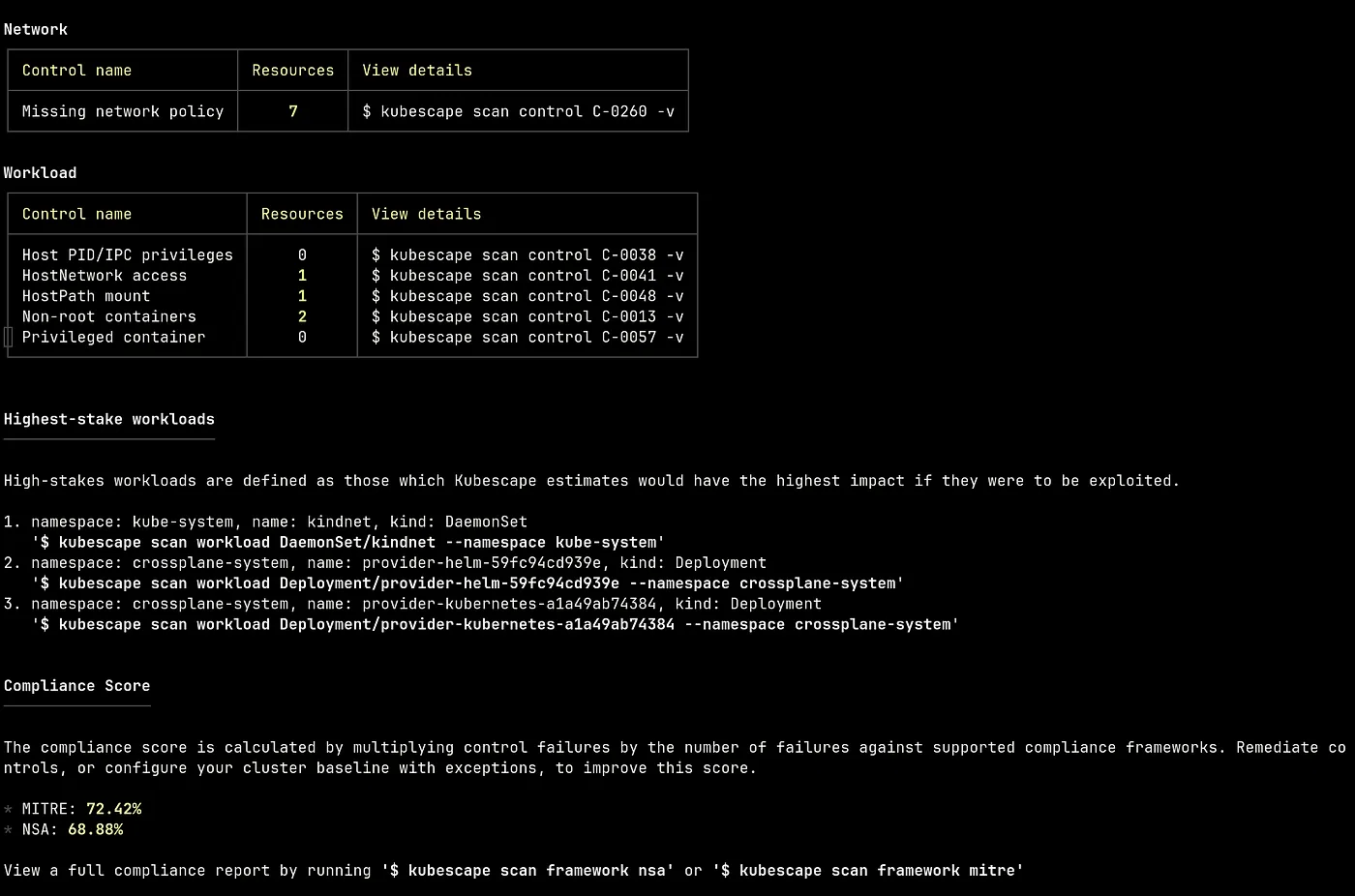1355x896 pixels.
Task: Select the HostPath mount control name
Action: [x=85, y=295]
